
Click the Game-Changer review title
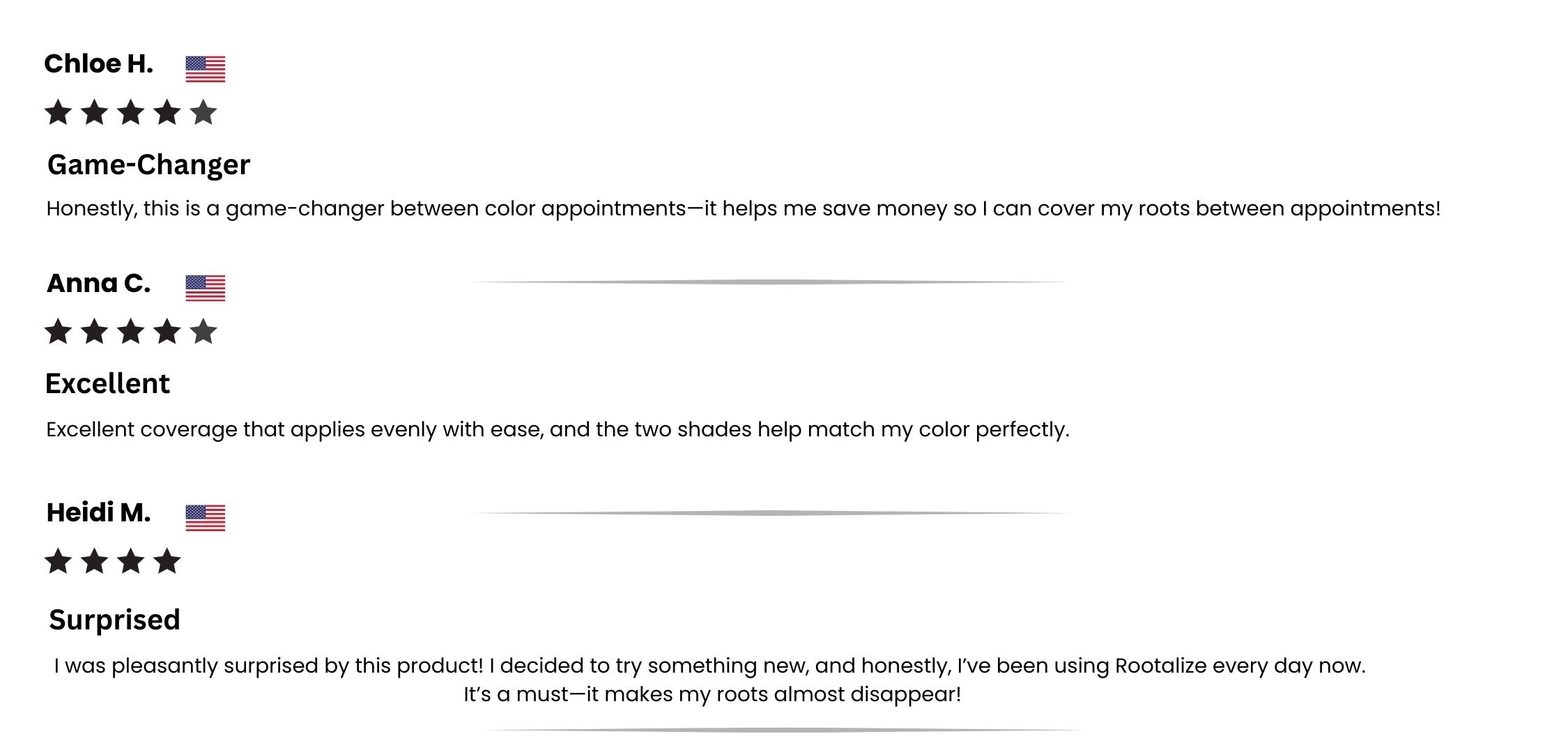pyautogui.click(x=148, y=165)
